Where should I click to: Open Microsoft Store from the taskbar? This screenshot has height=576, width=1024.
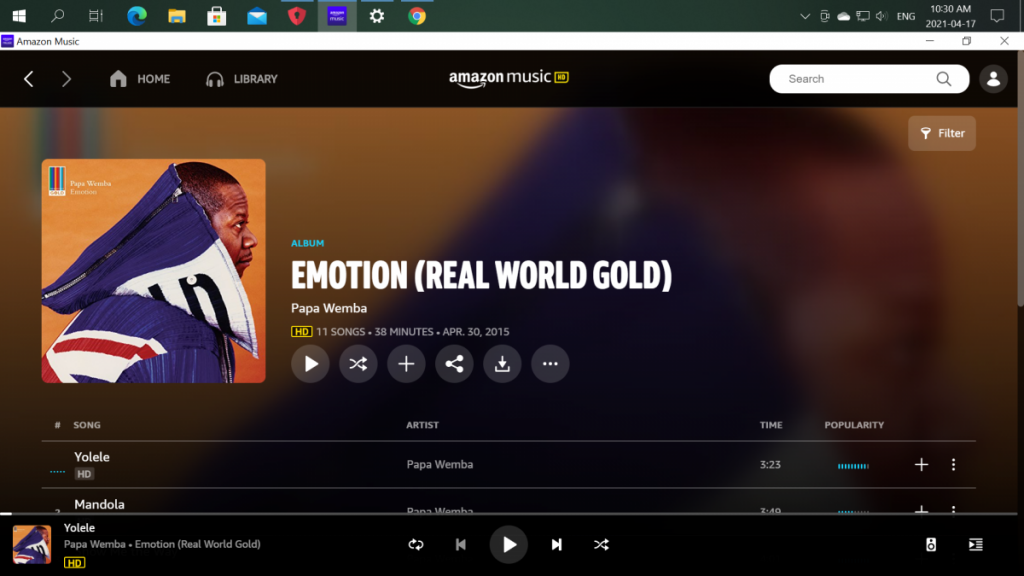coord(217,16)
